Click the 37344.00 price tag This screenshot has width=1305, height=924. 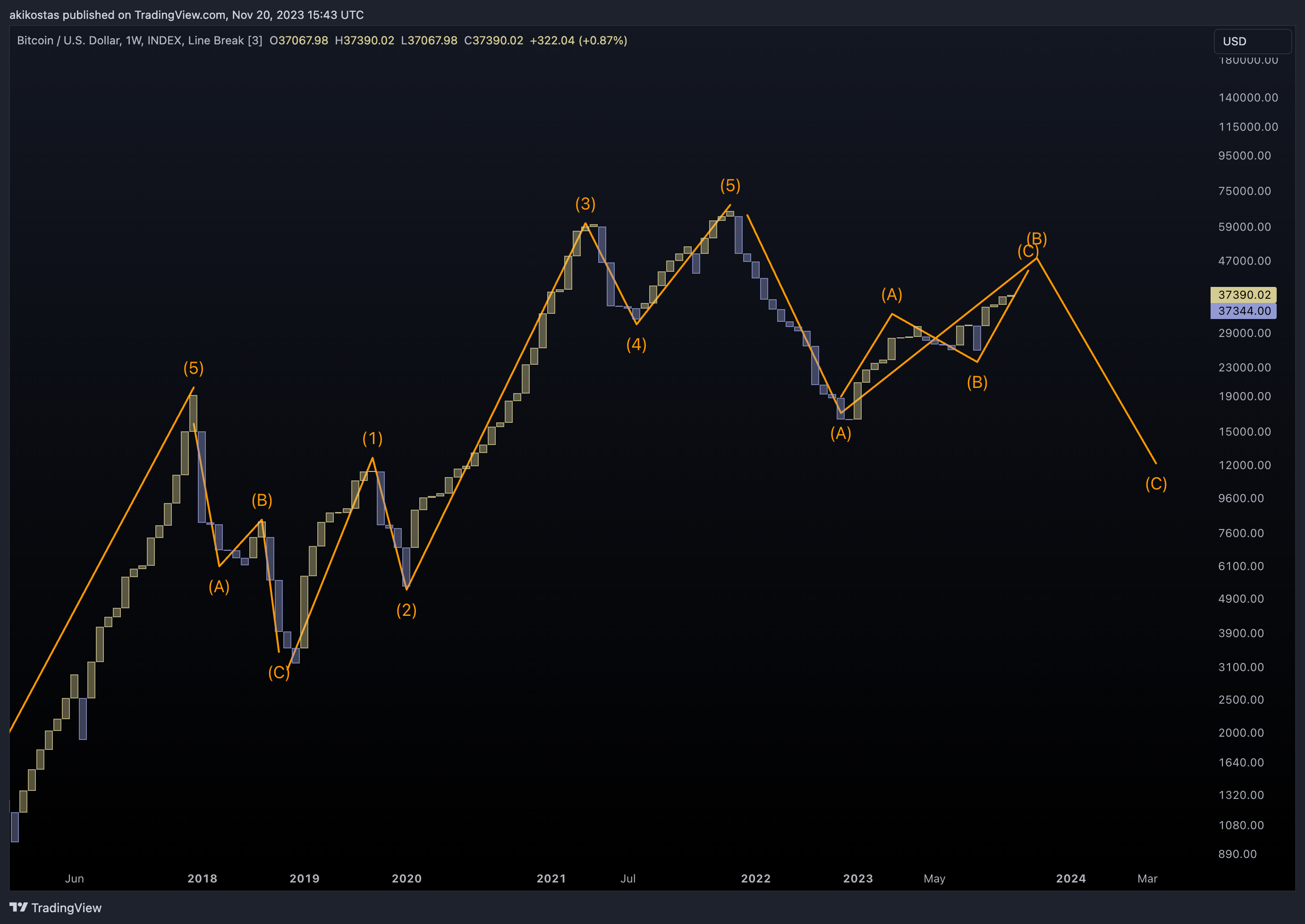point(1244,311)
